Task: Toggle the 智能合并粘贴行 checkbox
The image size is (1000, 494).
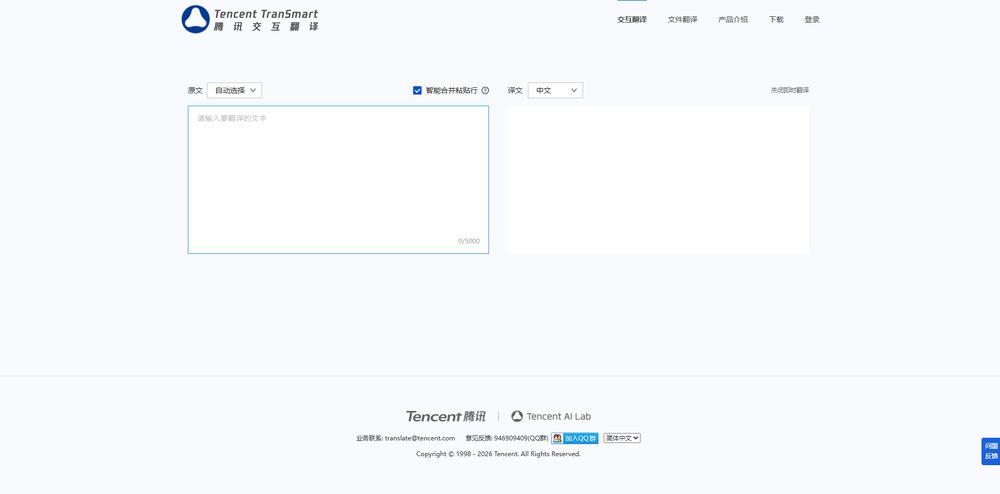Action: coord(417,91)
